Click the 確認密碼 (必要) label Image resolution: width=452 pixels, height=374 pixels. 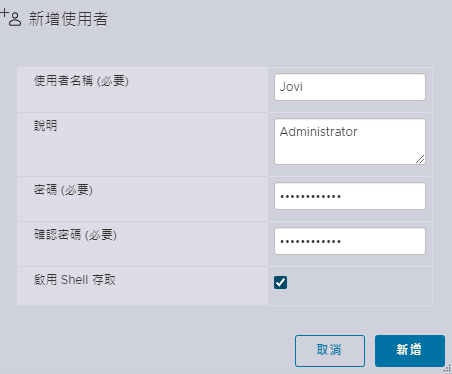(75, 235)
